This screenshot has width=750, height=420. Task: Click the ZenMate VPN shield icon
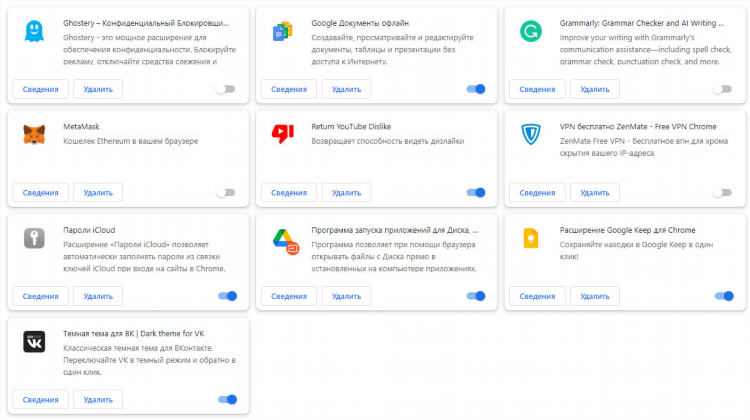[x=530, y=134]
